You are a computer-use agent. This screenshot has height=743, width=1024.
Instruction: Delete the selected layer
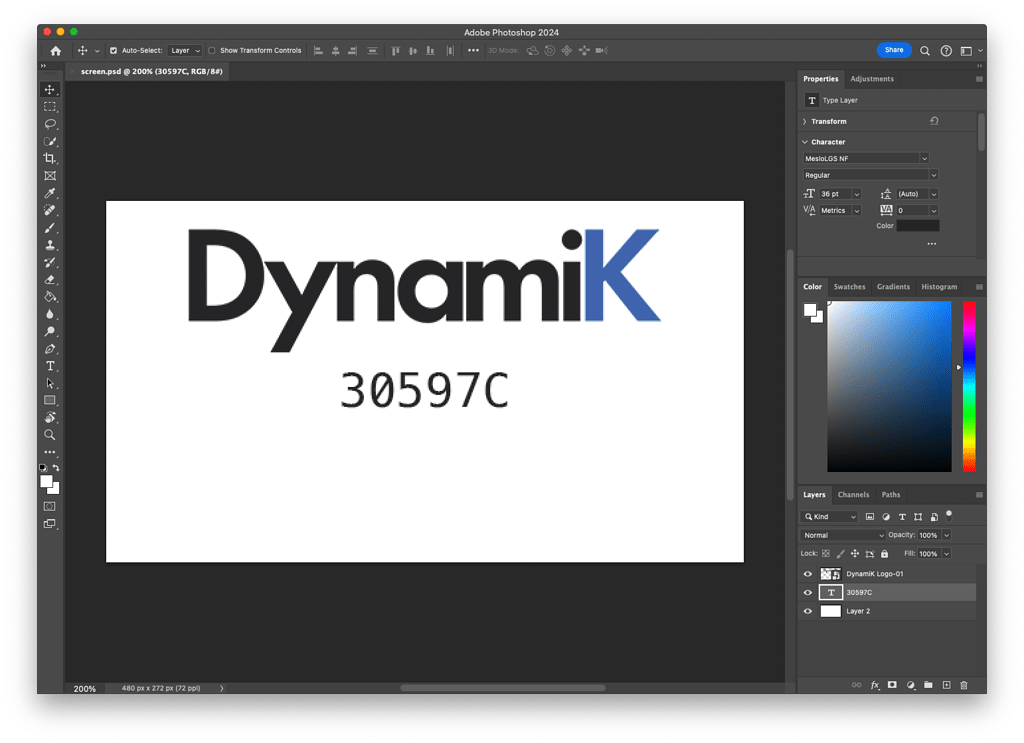point(963,685)
